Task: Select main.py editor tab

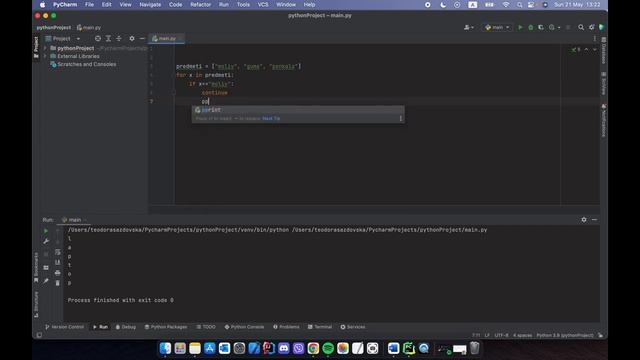Action: point(167,38)
